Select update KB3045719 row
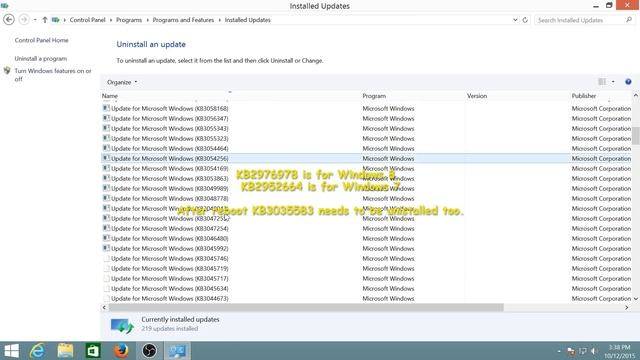Screen dimensions: 640x360 pyautogui.click(x=366, y=268)
